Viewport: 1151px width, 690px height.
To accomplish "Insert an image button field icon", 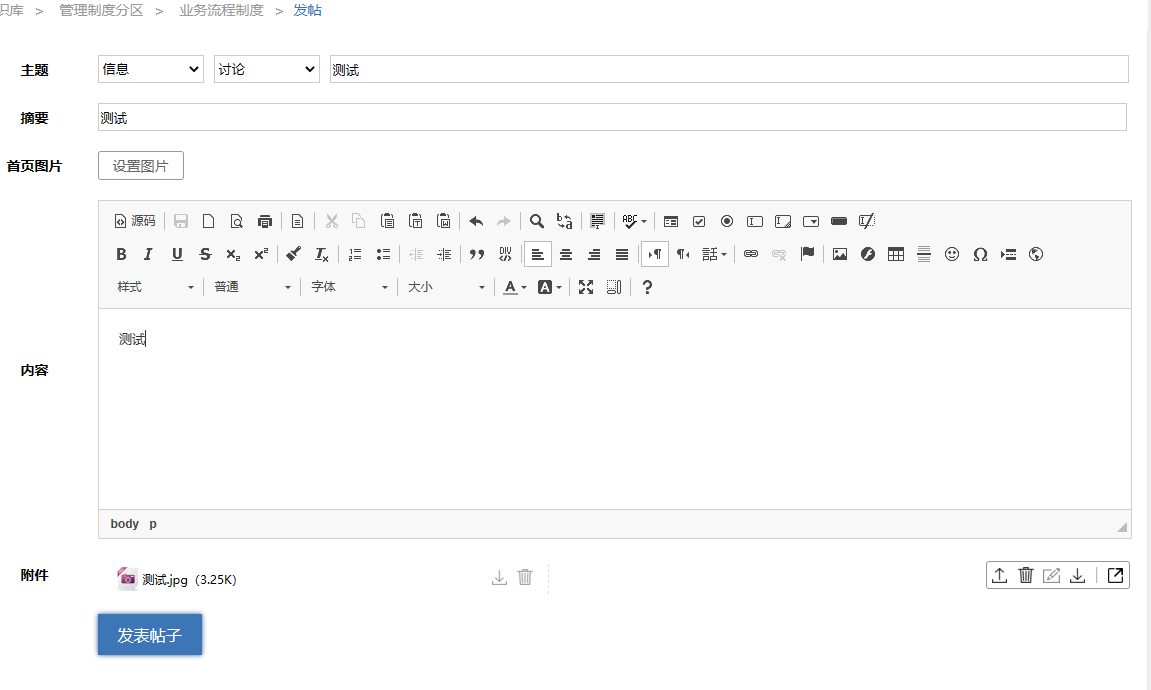I will [867, 221].
